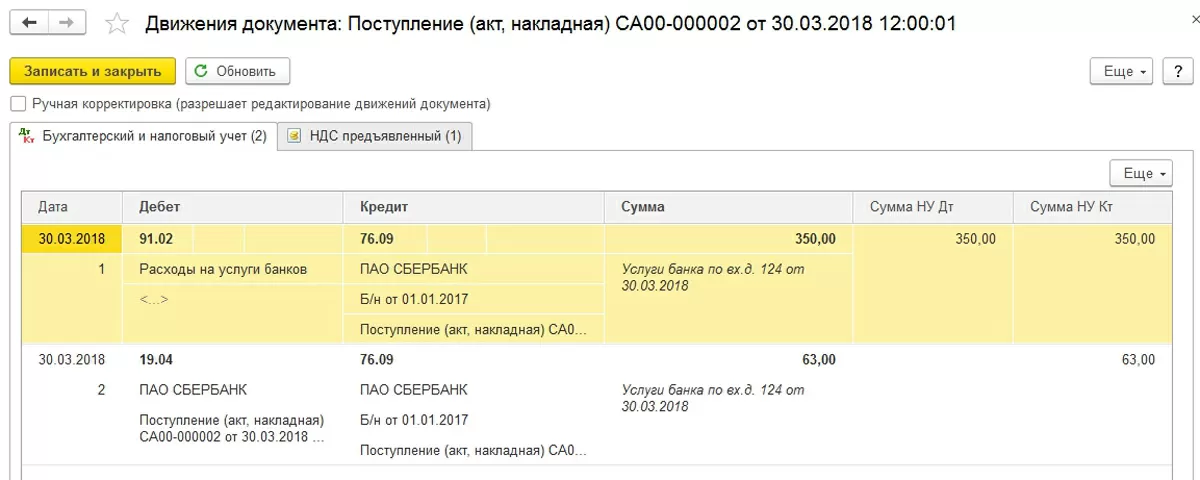Viewport: 1200px width, 480px height.
Task: Click the Записать и закрыть button
Action: tap(92, 71)
